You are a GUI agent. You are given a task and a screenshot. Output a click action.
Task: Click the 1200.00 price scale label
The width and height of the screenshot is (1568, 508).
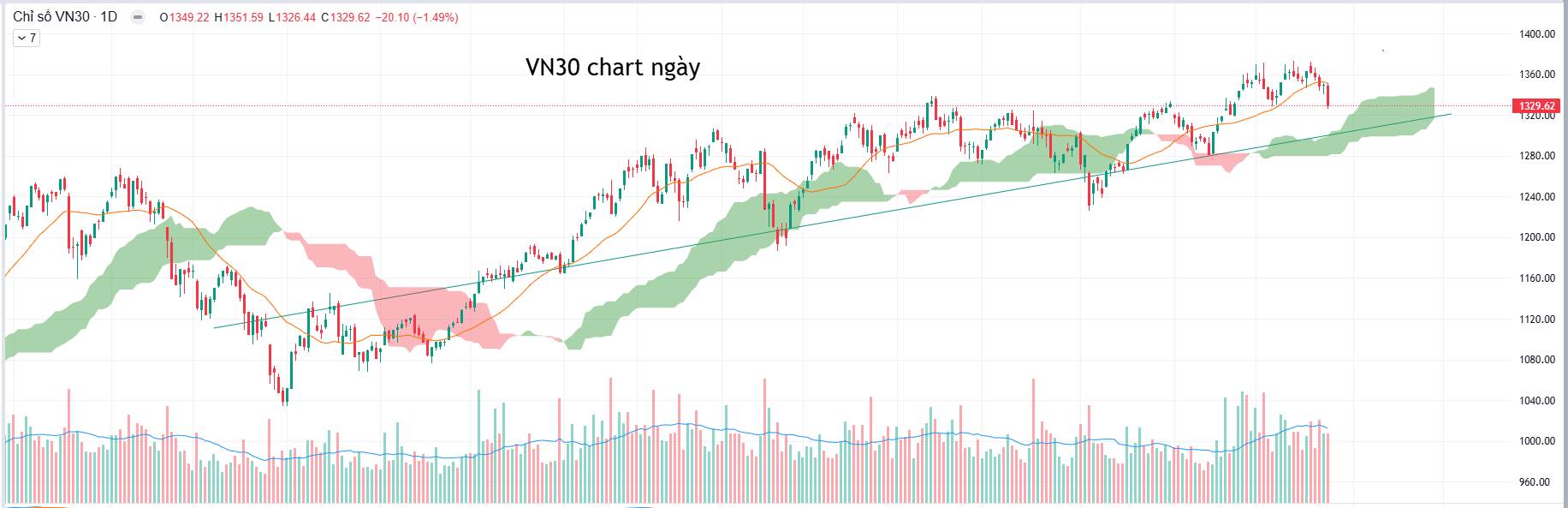pos(1536,237)
